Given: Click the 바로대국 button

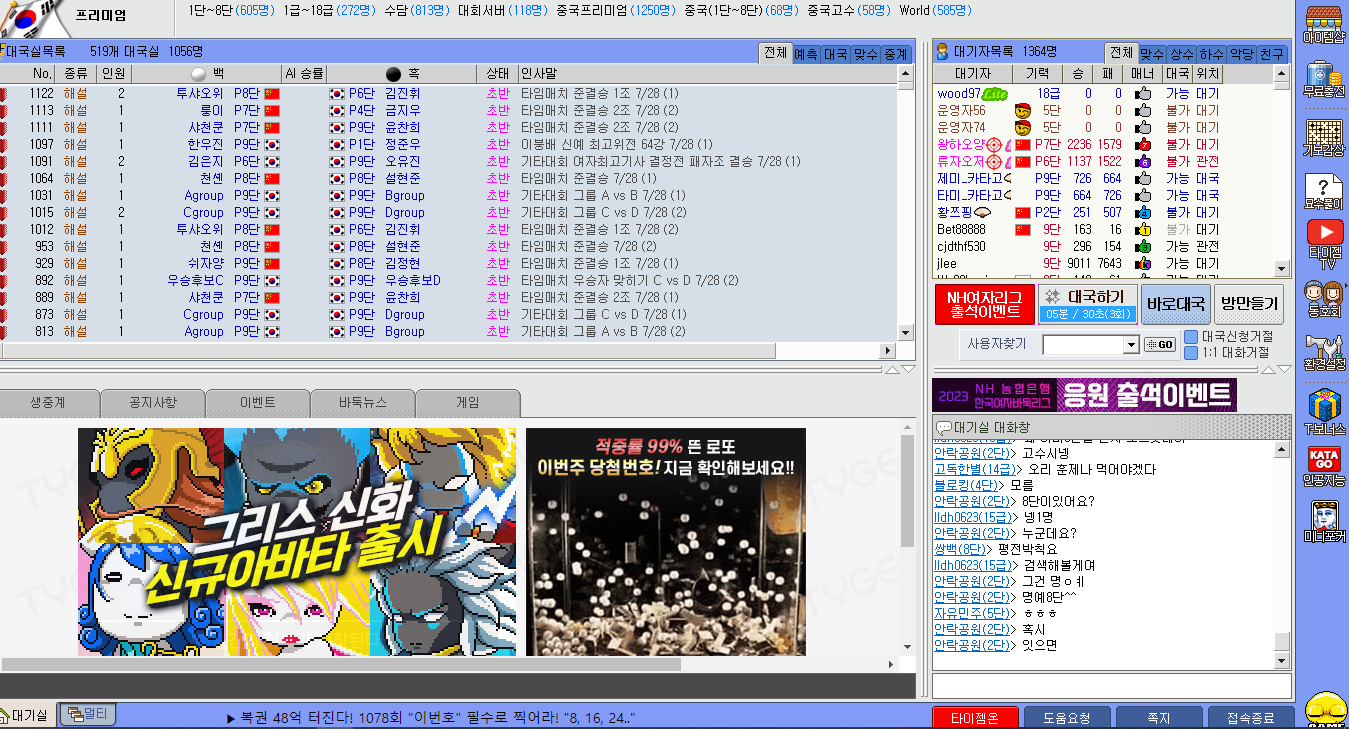Looking at the screenshot, I should (1176, 304).
